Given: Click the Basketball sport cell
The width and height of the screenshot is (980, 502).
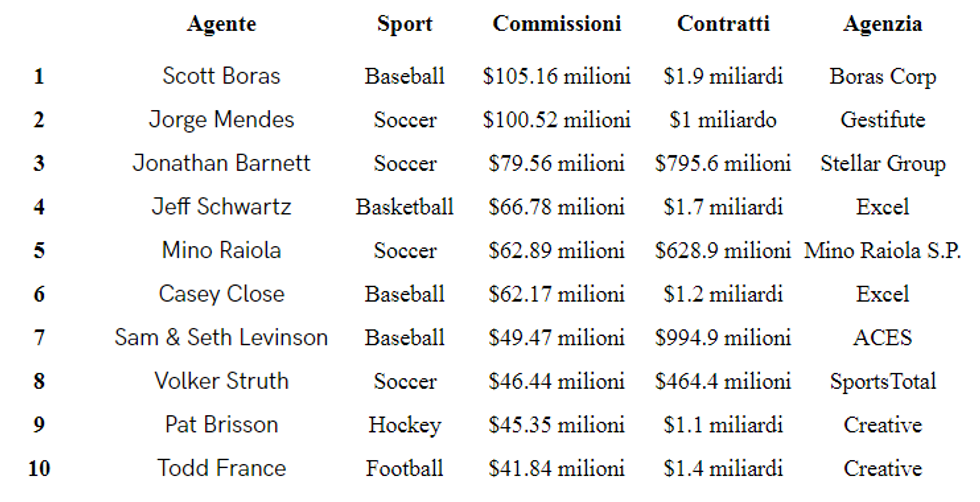Looking at the screenshot, I should [x=404, y=207].
